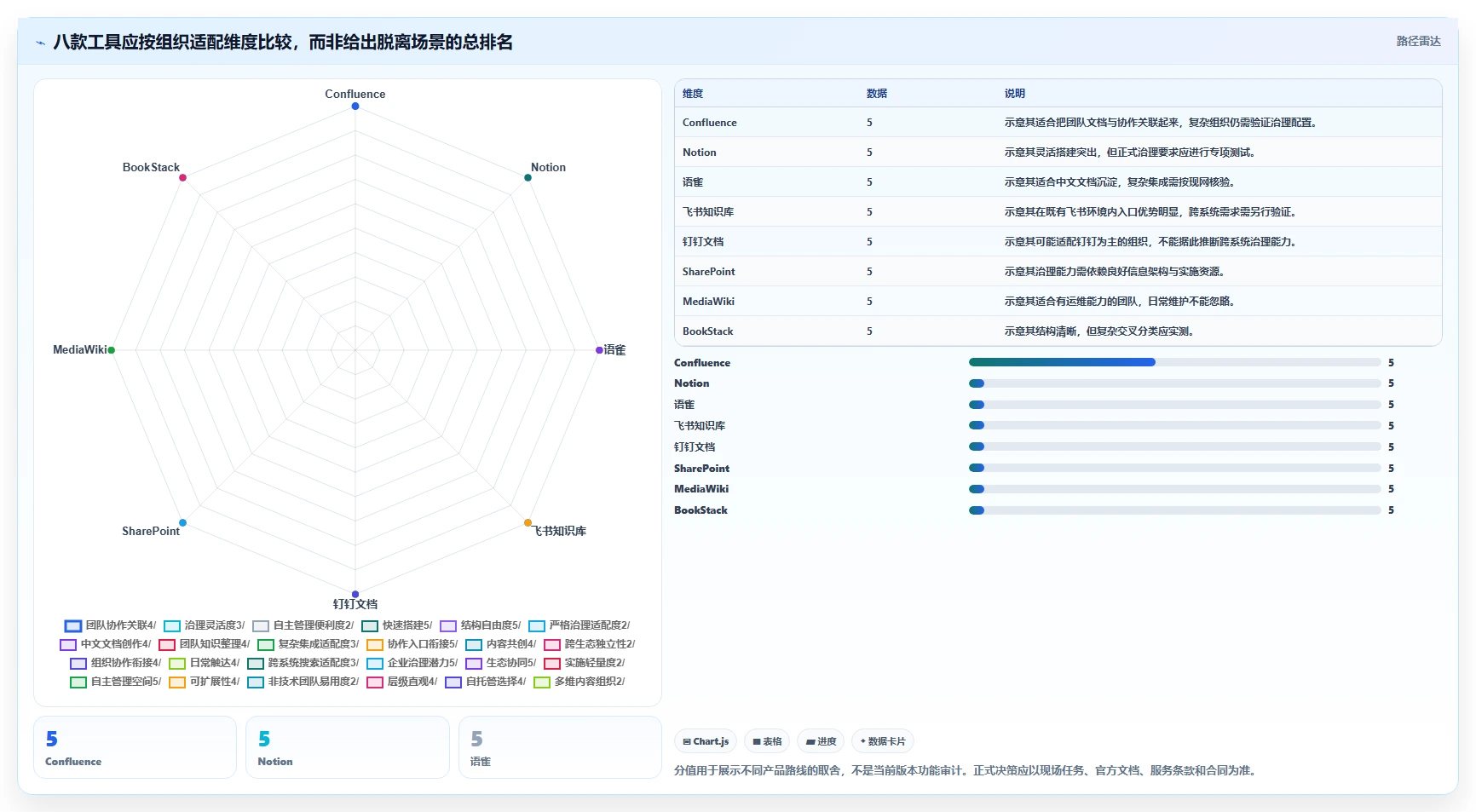Click the 钉钉文档 data point on radar
The height and width of the screenshot is (812, 1476).
pyautogui.click(x=355, y=594)
